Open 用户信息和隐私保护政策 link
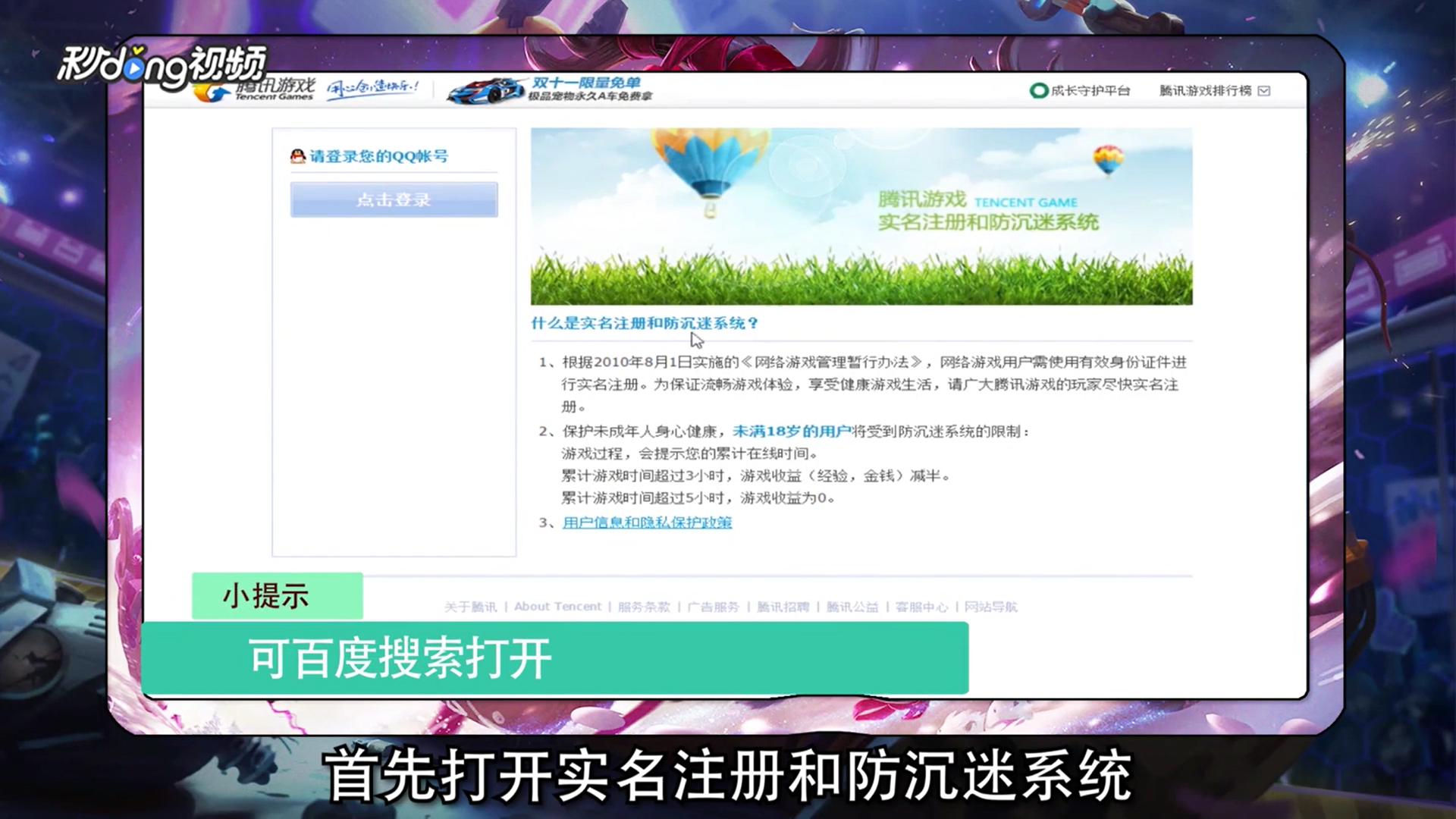 coord(647,522)
